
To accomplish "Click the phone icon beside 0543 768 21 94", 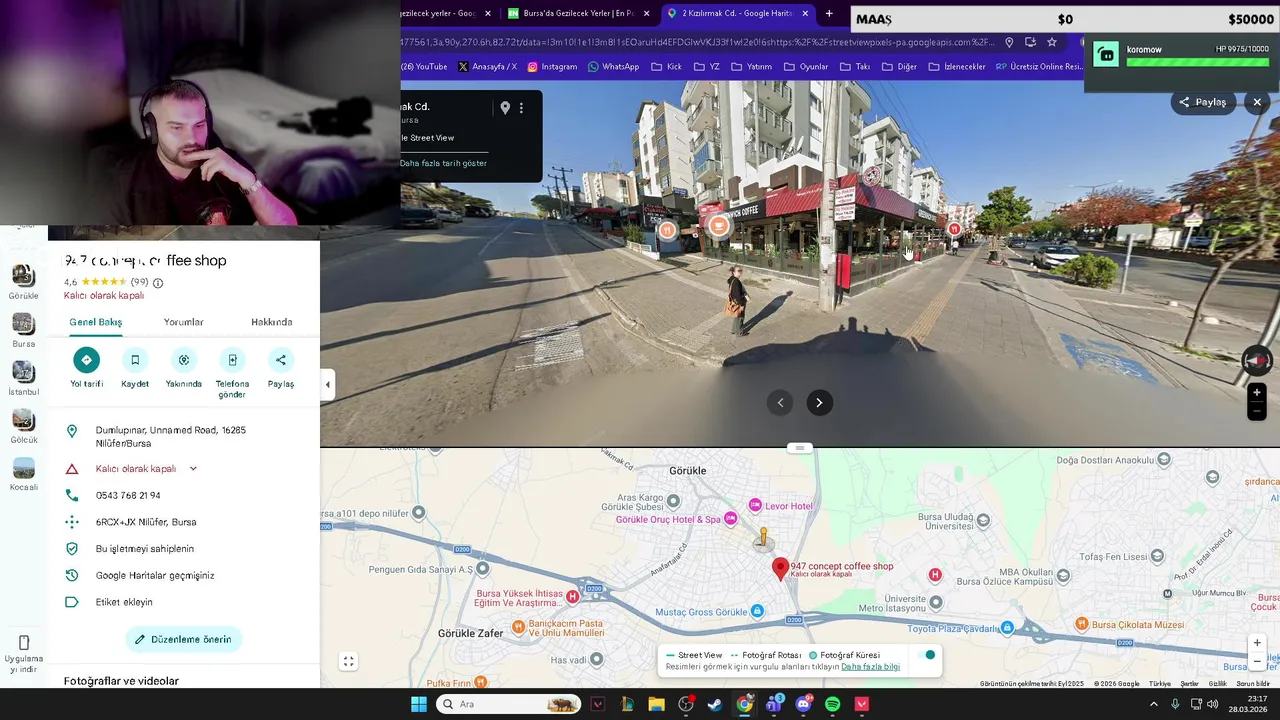I will (x=72, y=495).
